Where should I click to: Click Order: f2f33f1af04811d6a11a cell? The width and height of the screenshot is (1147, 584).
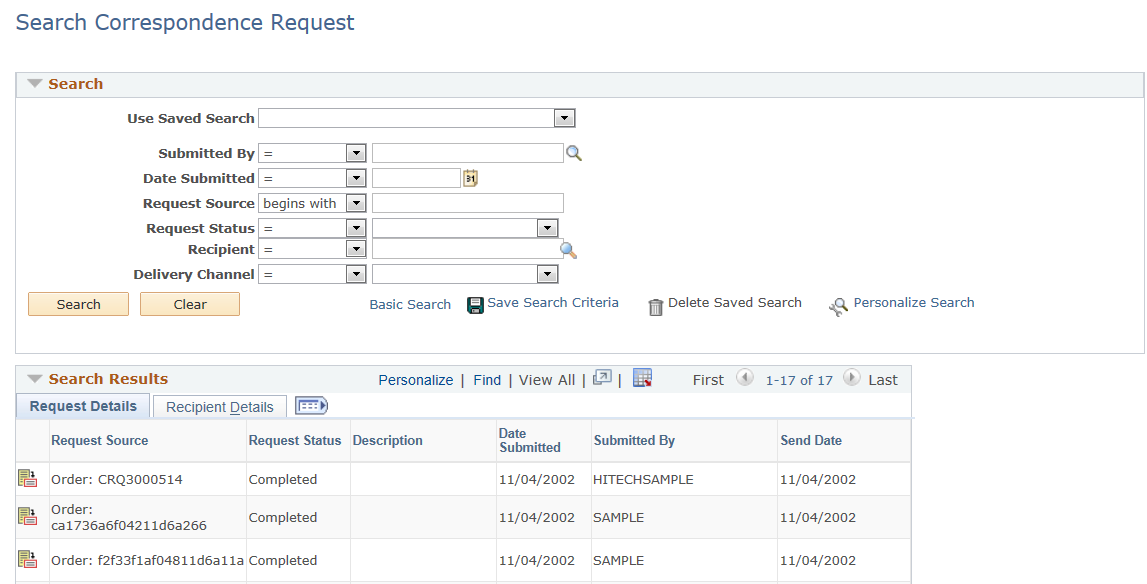click(x=148, y=561)
